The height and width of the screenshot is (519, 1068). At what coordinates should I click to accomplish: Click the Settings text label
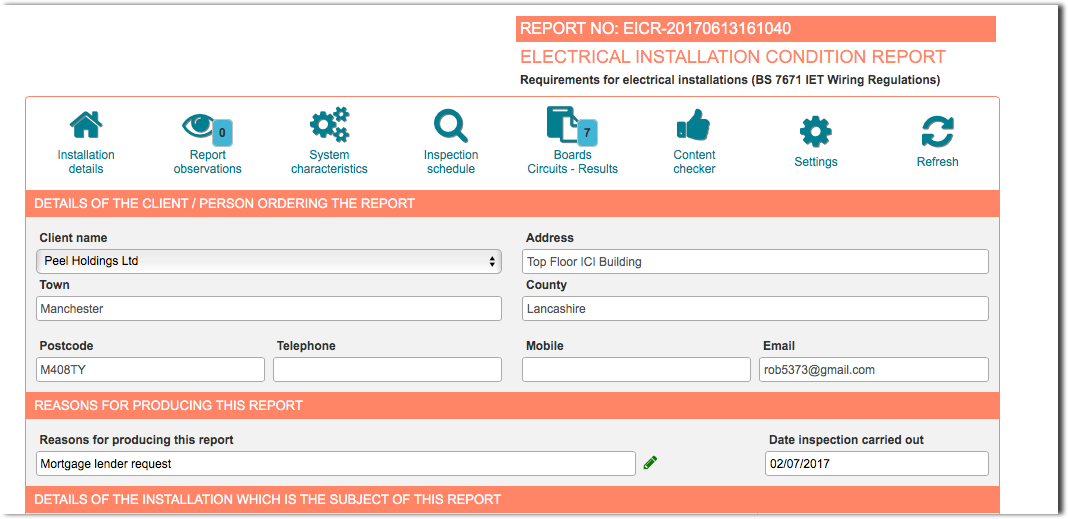[815, 162]
